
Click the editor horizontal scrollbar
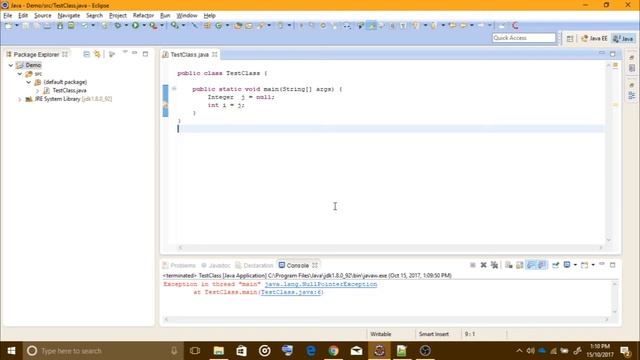[x=390, y=248]
